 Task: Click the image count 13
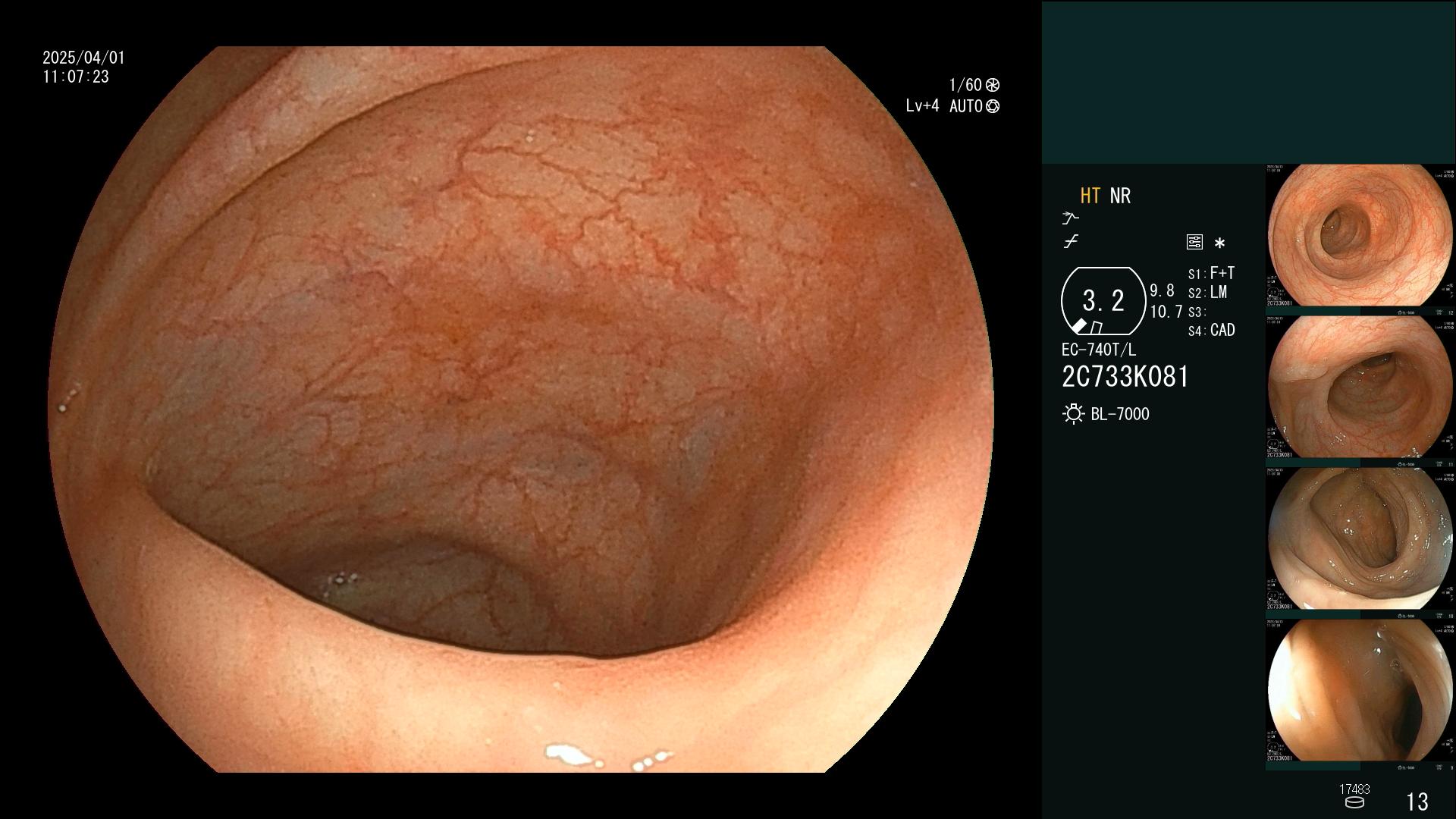point(1417,802)
